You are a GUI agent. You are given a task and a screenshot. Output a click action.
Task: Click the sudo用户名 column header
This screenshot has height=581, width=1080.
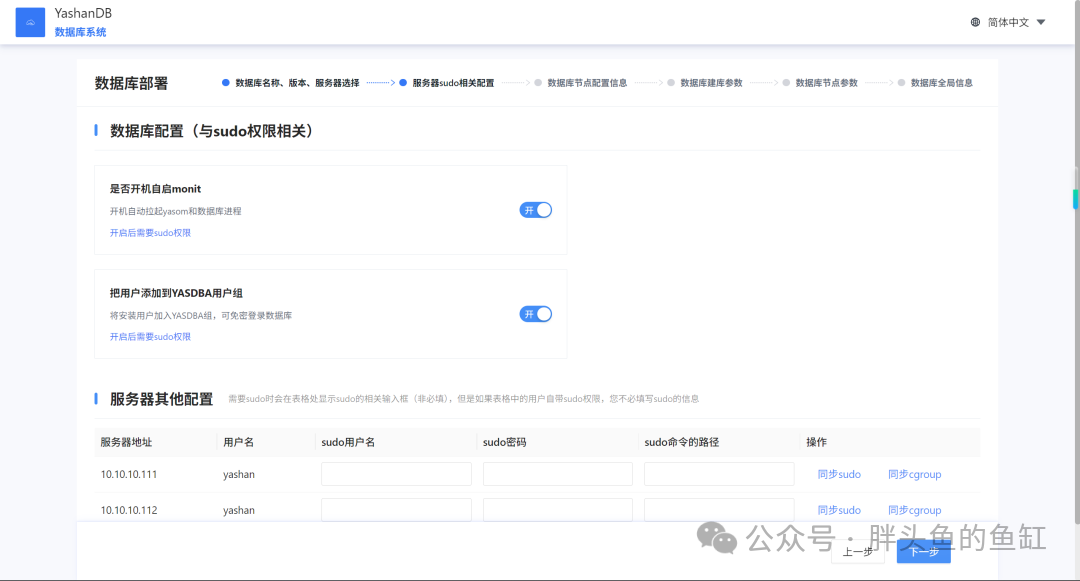pyautogui.click(x=348, y=442)
